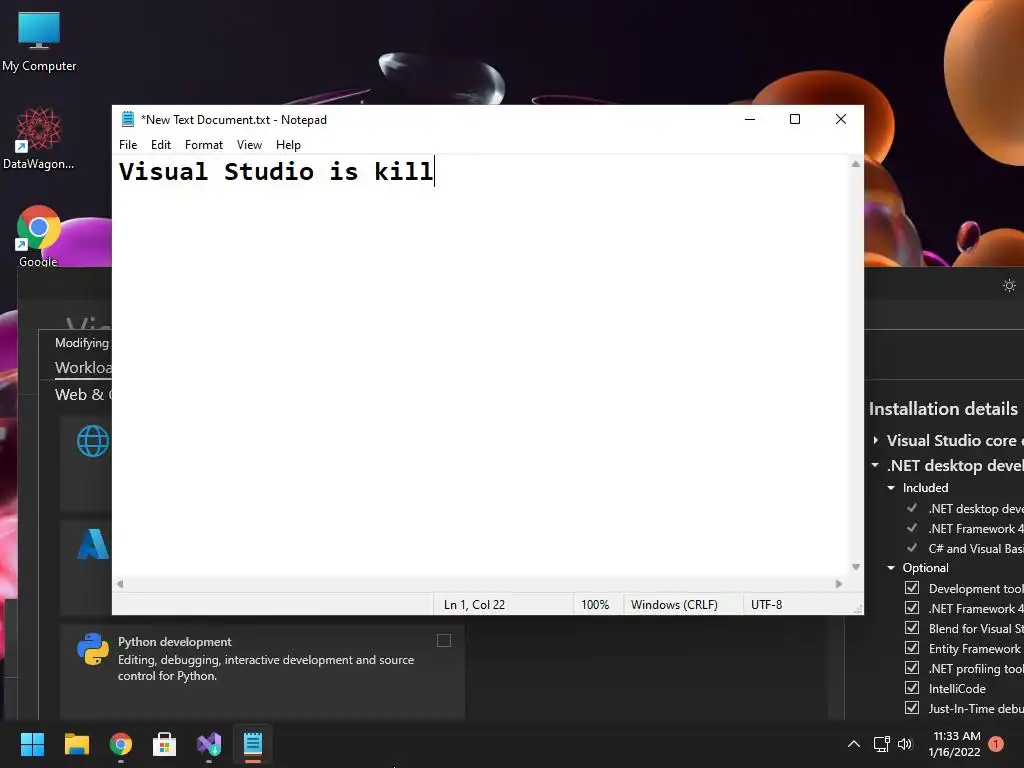Click the 100% zoom status entry
Image resolution: width=1024 pixels, height=768 pixels.
tap(595, 605)
